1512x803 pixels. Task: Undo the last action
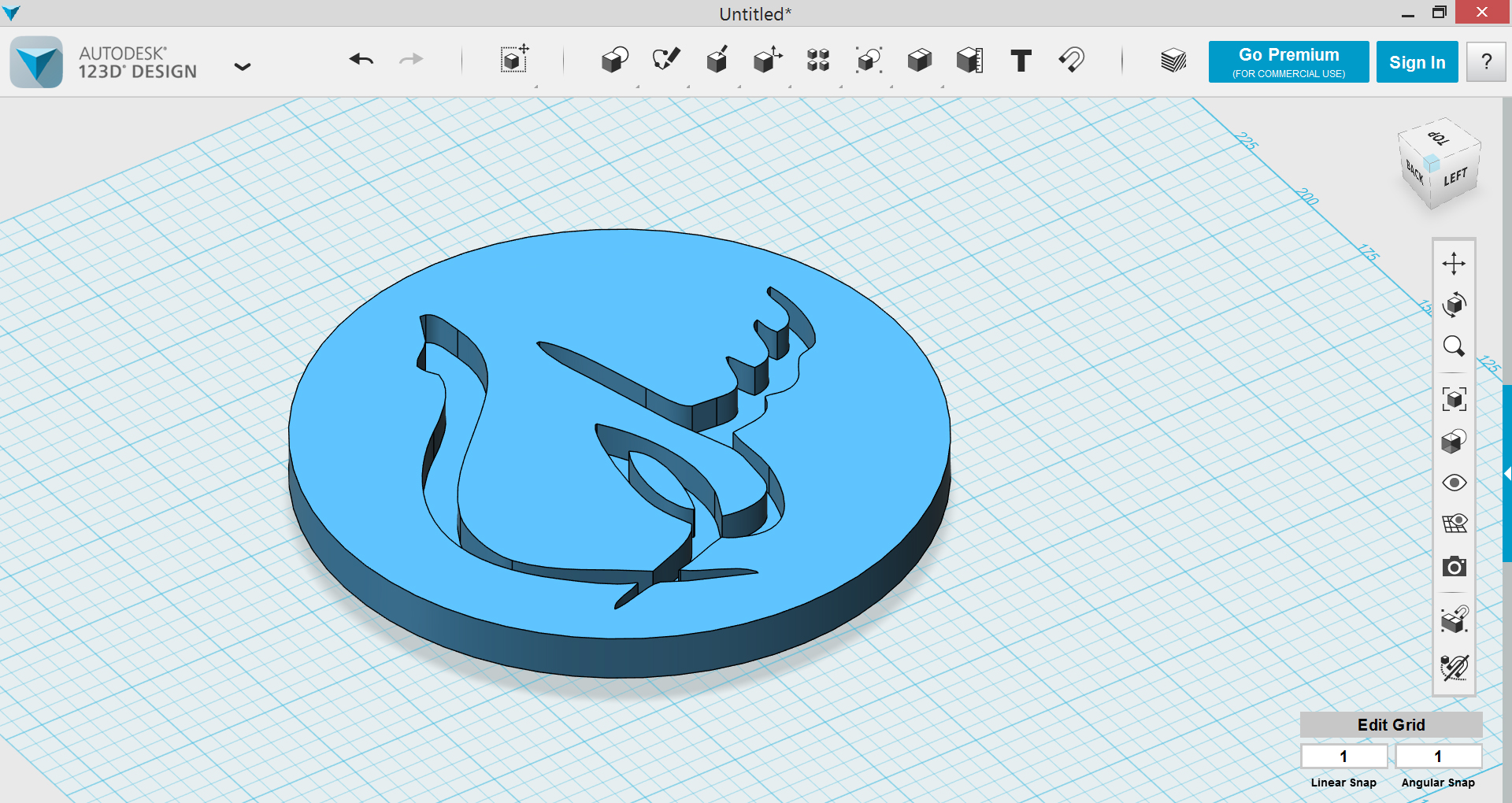(361, 60)
